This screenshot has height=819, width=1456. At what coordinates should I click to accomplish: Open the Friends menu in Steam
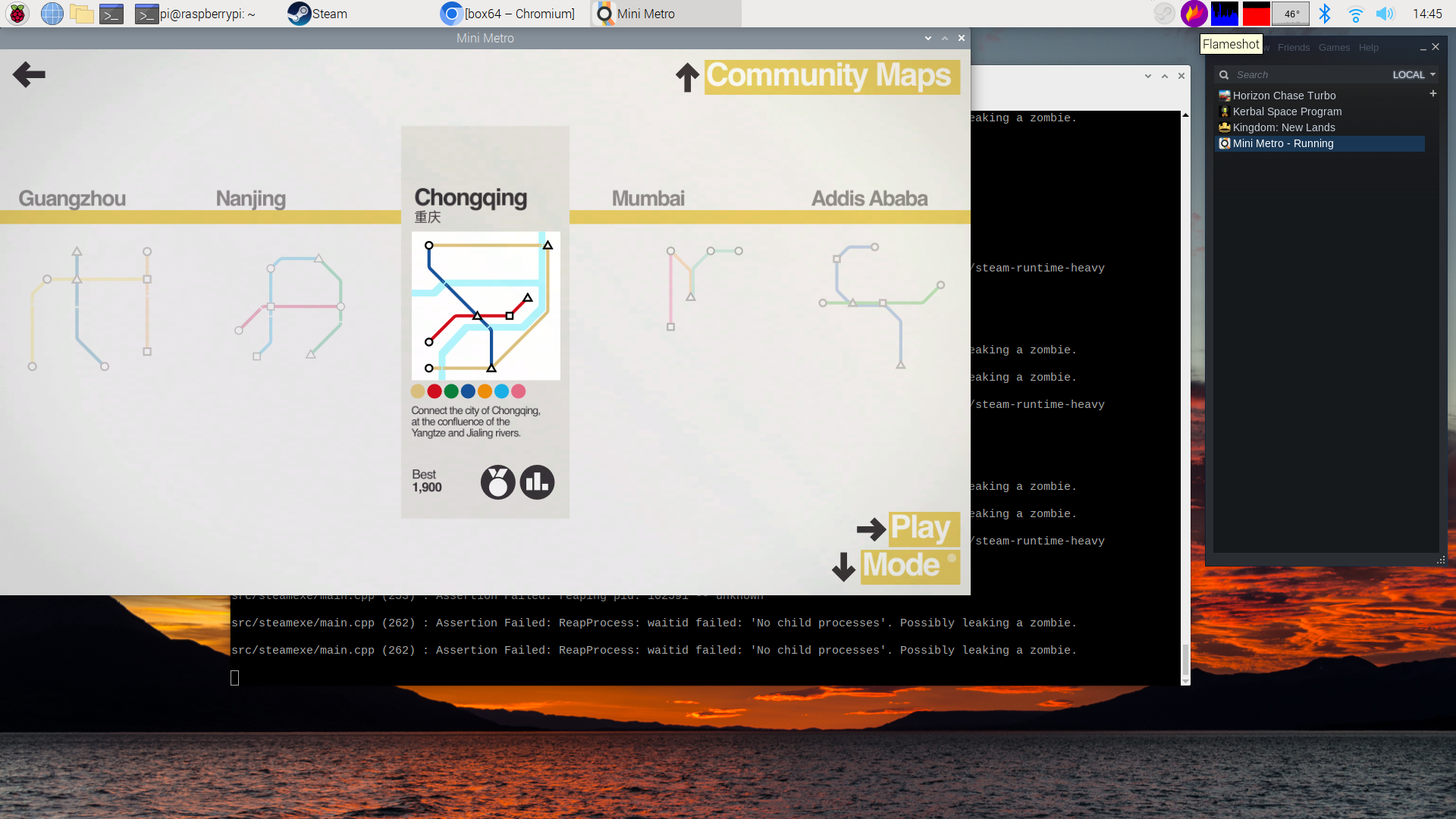pos(1293,47)
